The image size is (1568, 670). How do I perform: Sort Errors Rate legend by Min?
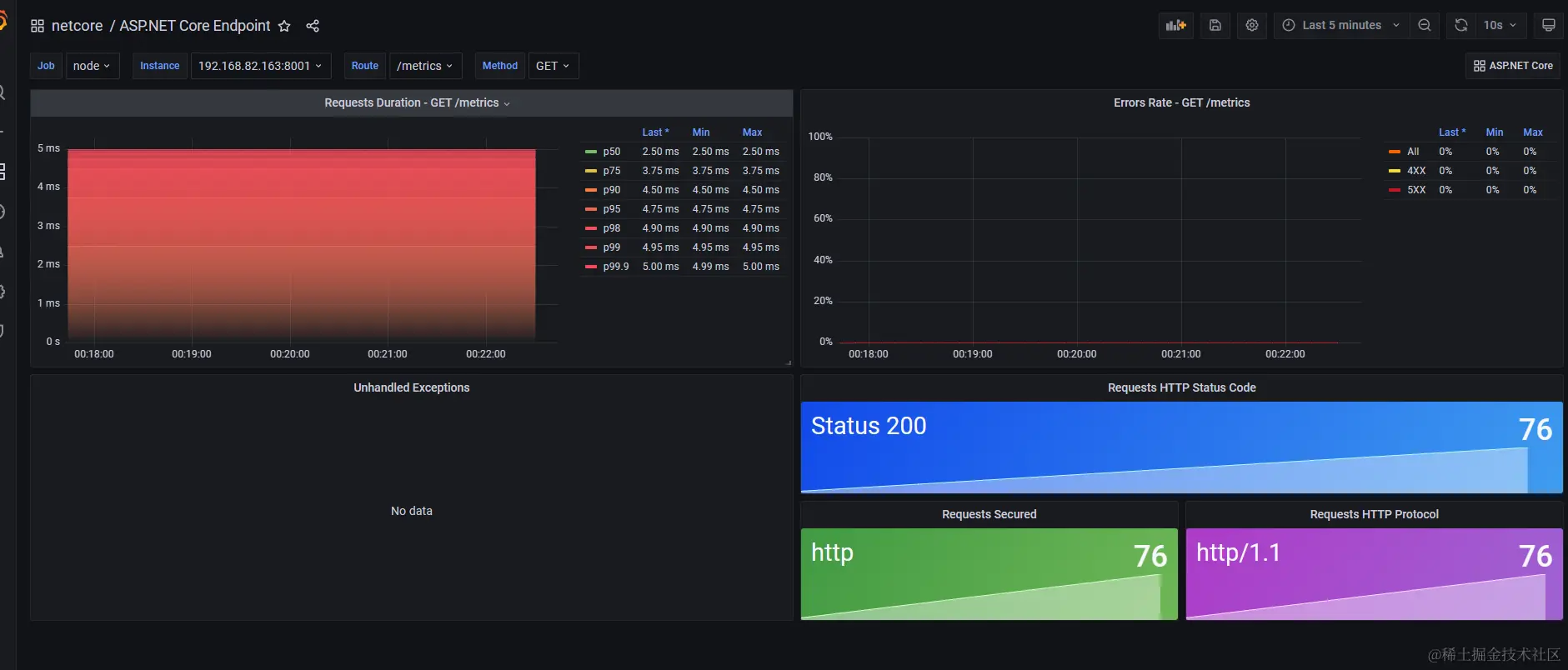click(1495, 132)
